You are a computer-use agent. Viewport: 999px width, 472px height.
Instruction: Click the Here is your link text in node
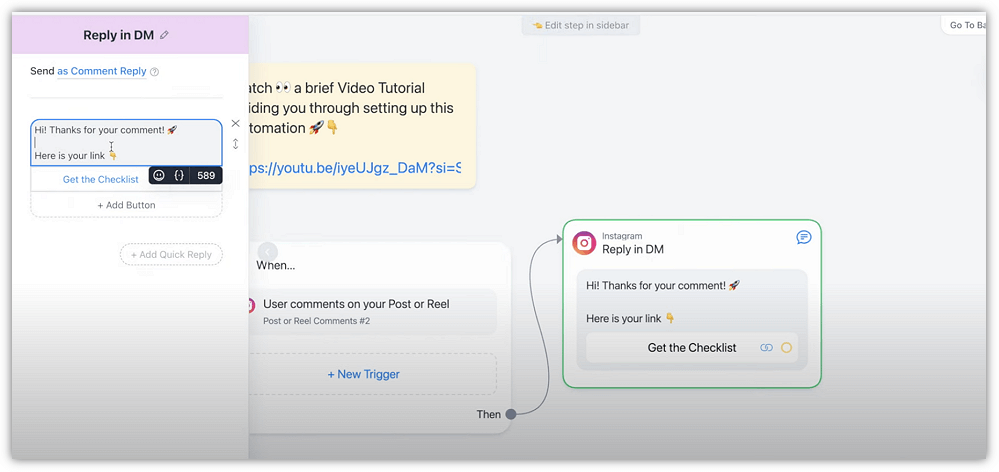631,318
